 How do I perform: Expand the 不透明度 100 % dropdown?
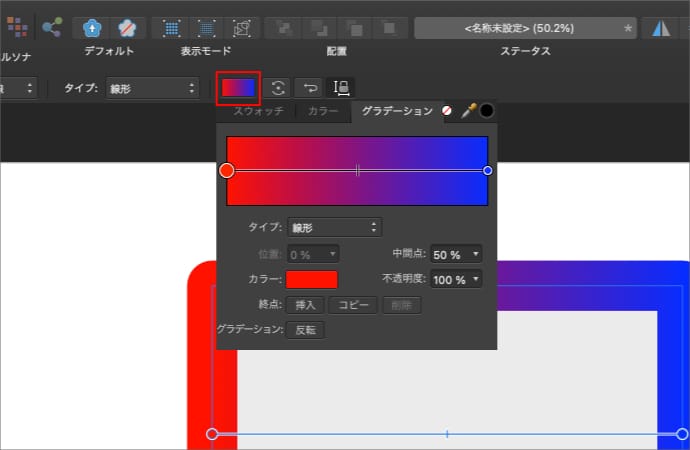tap(459, 279)
